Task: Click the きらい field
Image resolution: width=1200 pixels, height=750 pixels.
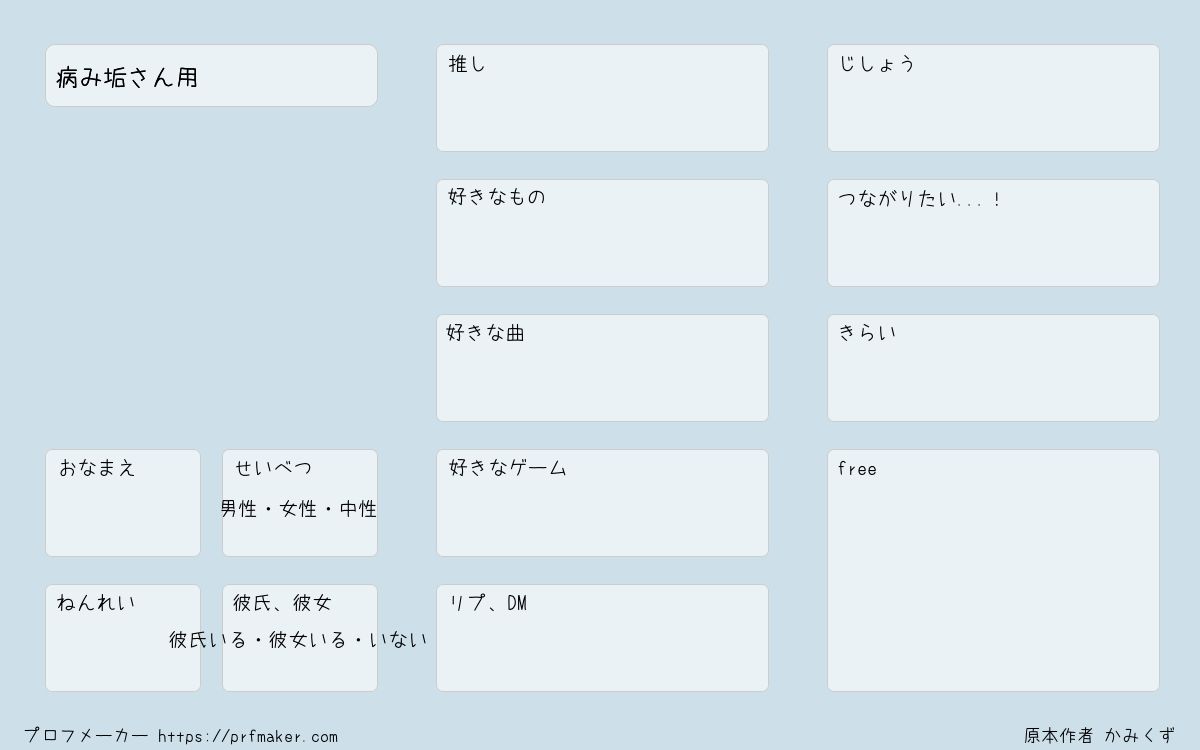Action: (x=993, y=368)
